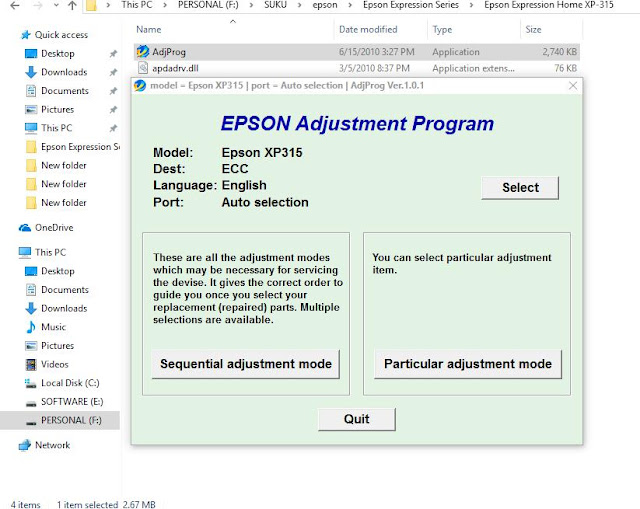Viewport: 640px width, 509px height.
Task: Click the Local Disk (C:) drive icon
Action: (31, 383)
